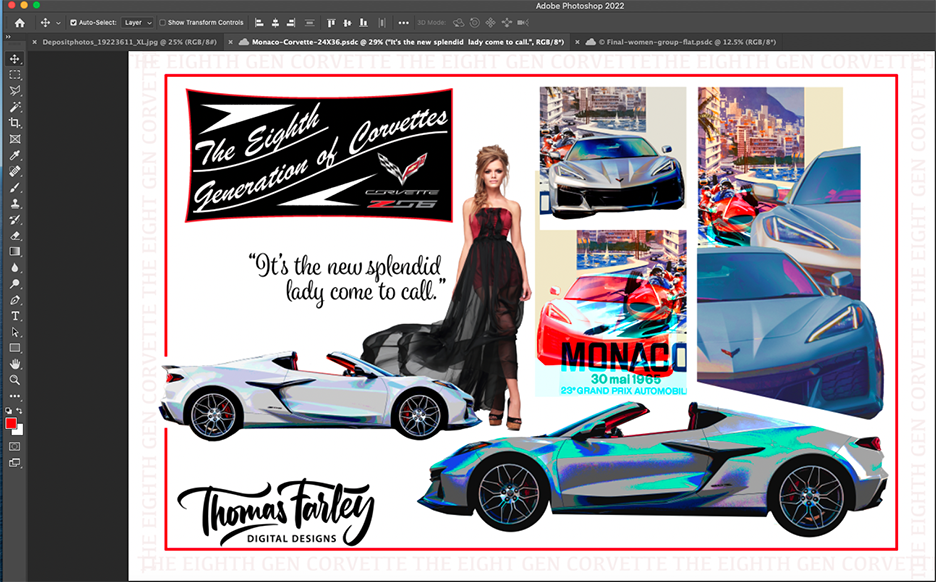The image size is (936, 582).
Task: Select the Pen tool
Action: coord(15,300)
